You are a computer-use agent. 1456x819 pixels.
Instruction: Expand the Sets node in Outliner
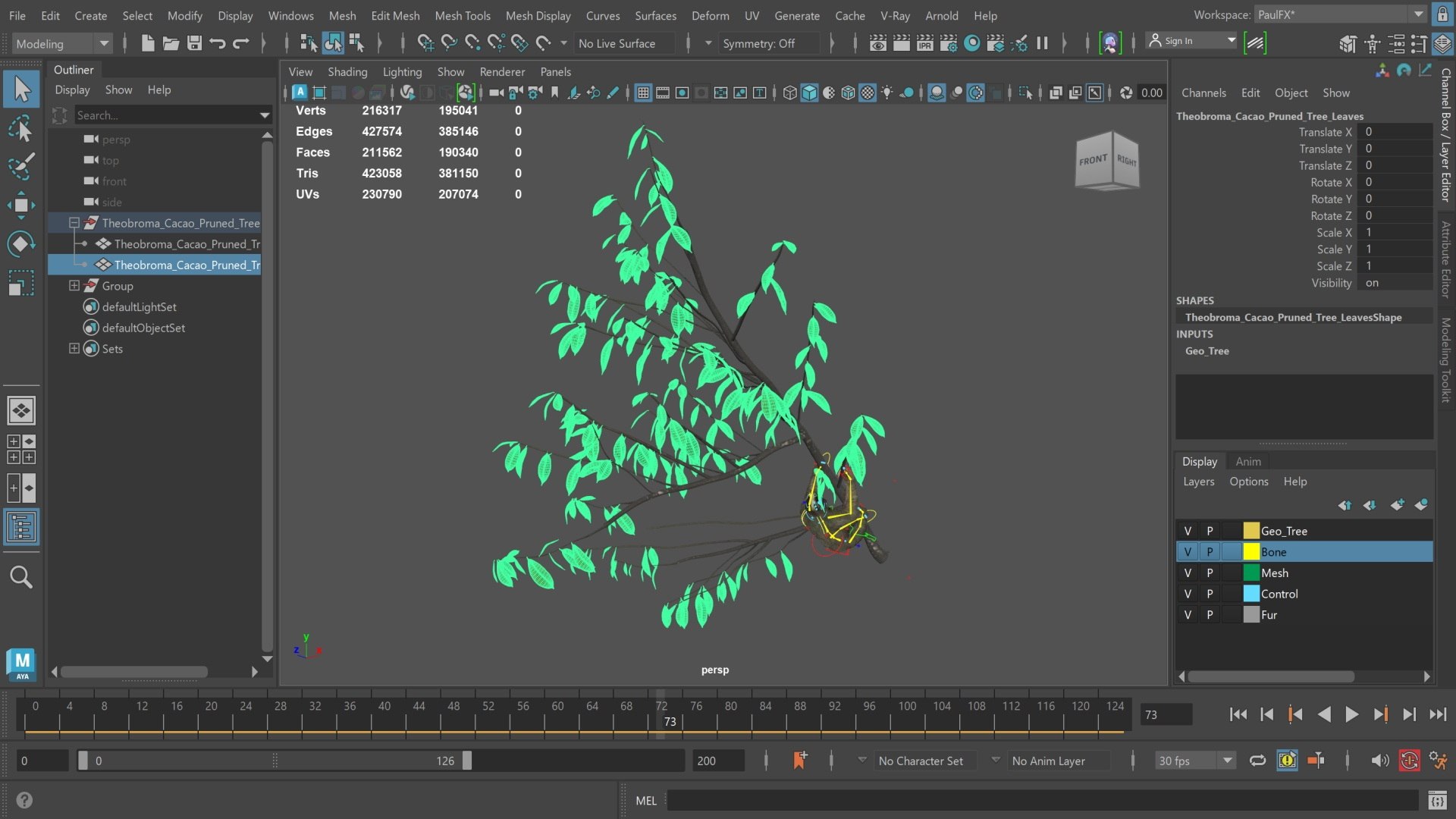point(74,349)
